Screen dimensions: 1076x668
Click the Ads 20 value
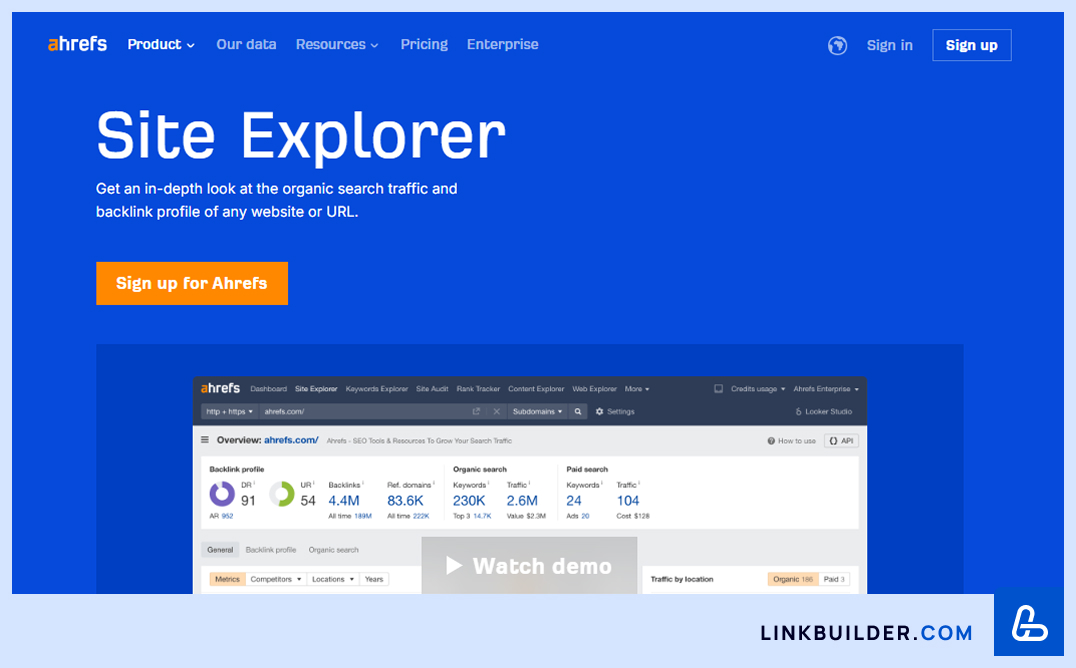click(578, 516)
